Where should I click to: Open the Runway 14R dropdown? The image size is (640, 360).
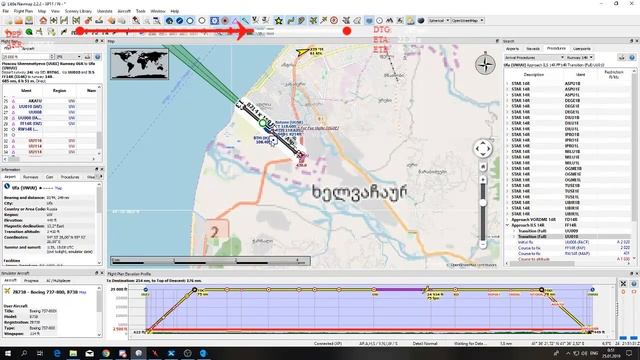(x=580, y=58)
